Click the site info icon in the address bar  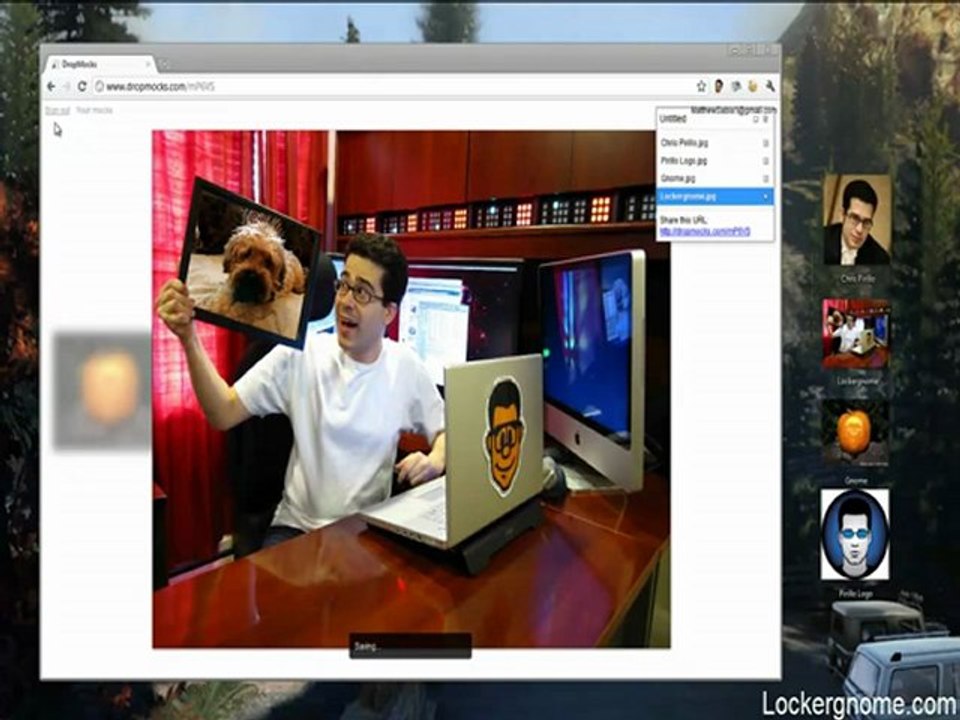pyautogui.click(x=99, y=87)
